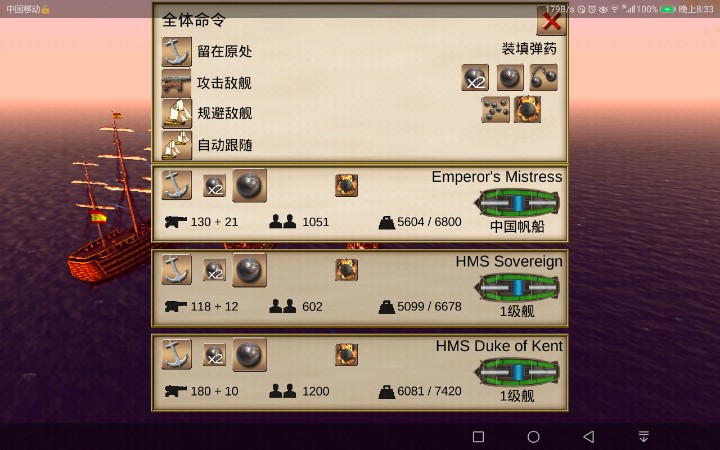Load round shot ammo for all ships

510,78
